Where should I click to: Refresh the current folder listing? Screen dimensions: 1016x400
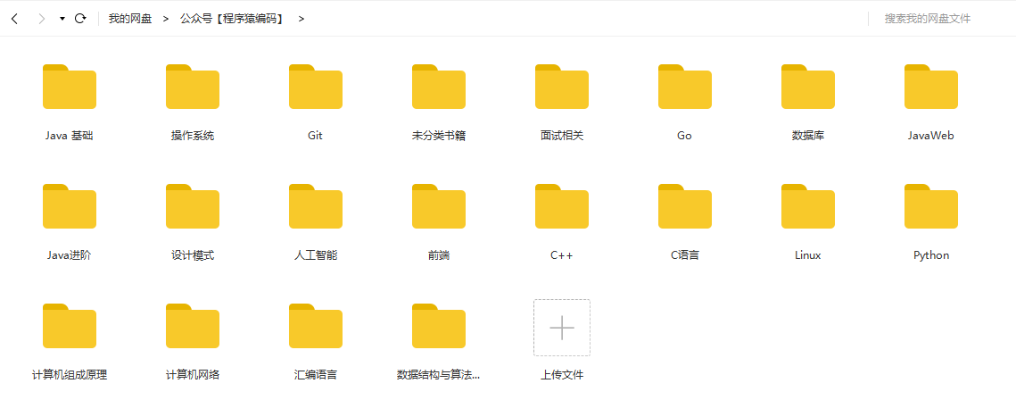[80, 18]
